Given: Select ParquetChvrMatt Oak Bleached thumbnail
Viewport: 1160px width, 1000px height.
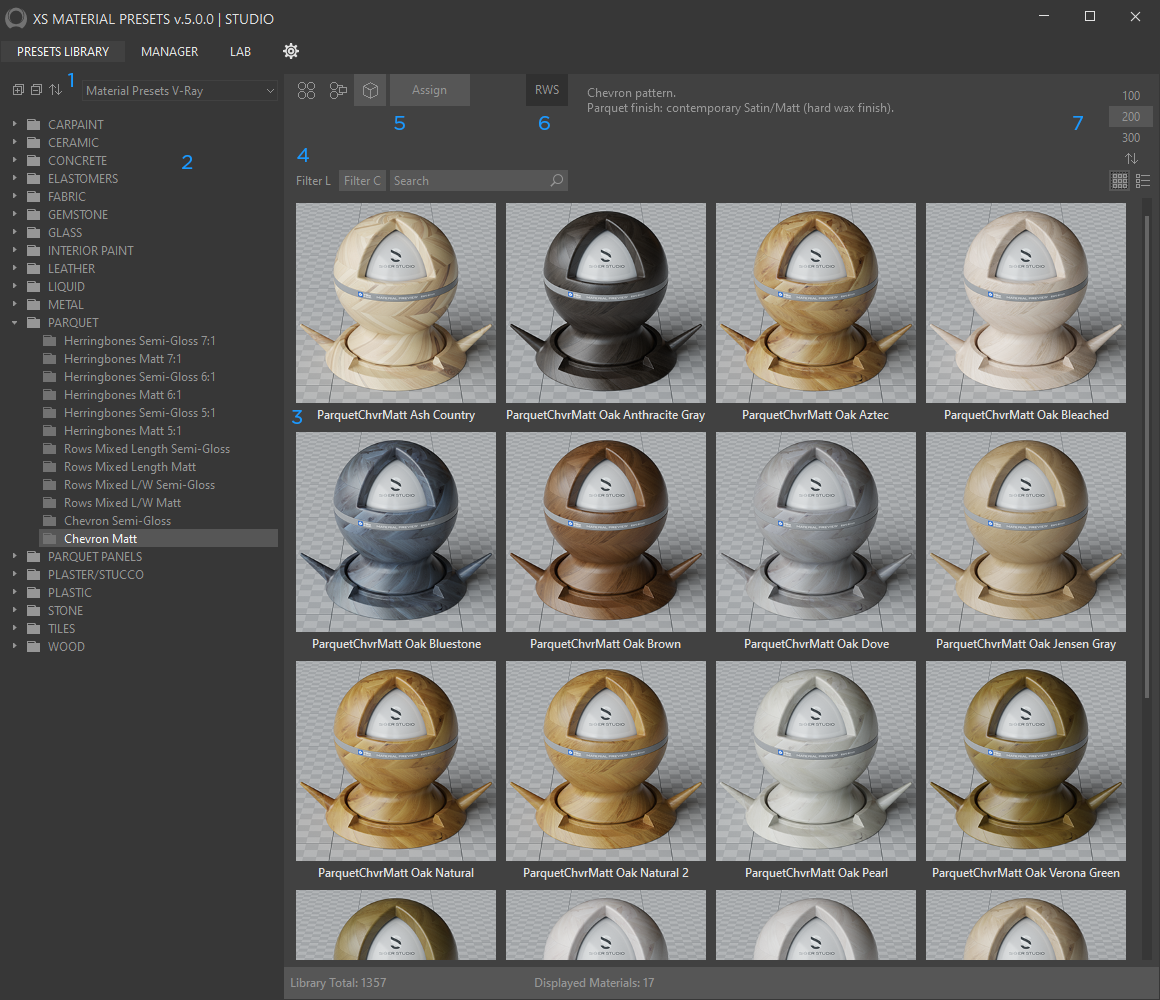Looking at the screenshot, I should 1026,303.
